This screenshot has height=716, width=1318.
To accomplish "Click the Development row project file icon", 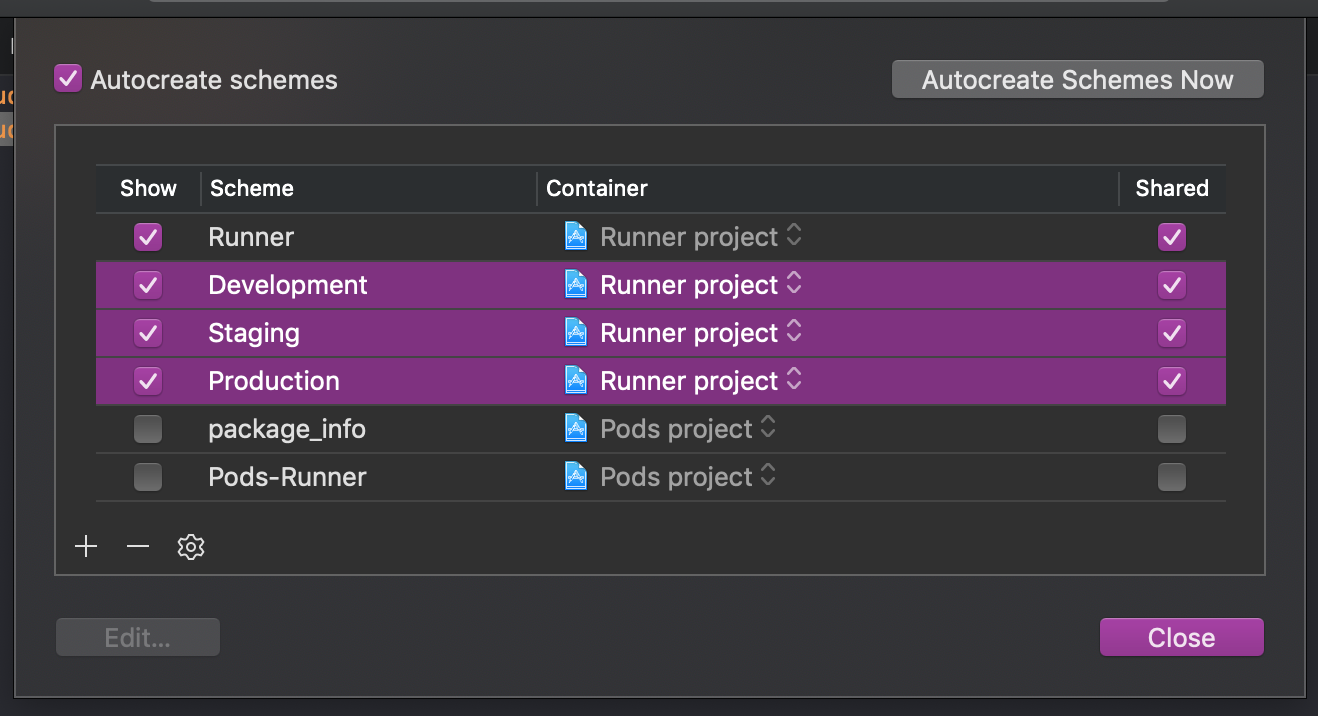I will coord(576,285).
